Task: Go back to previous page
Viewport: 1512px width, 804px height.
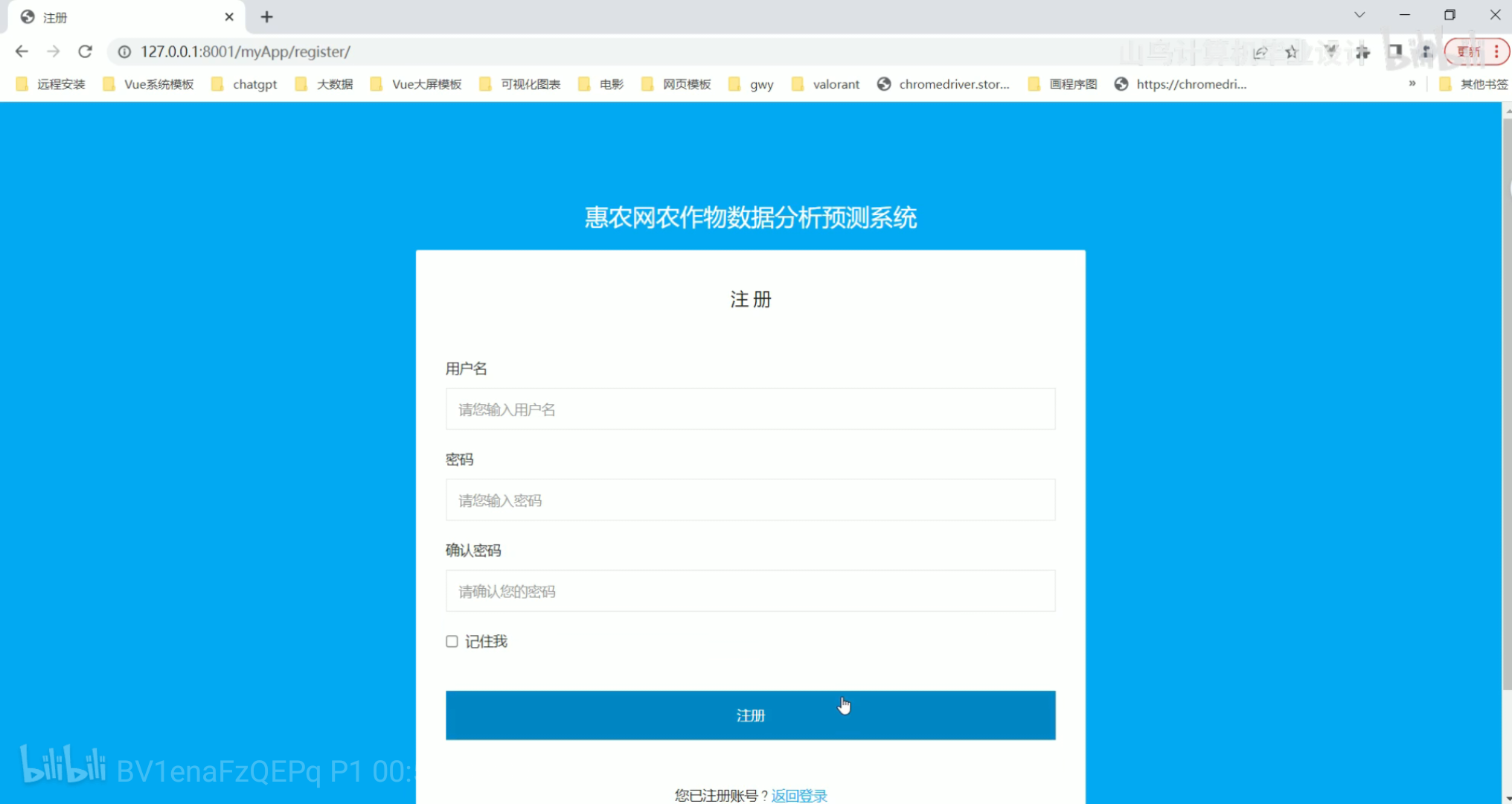Action: 22,51
